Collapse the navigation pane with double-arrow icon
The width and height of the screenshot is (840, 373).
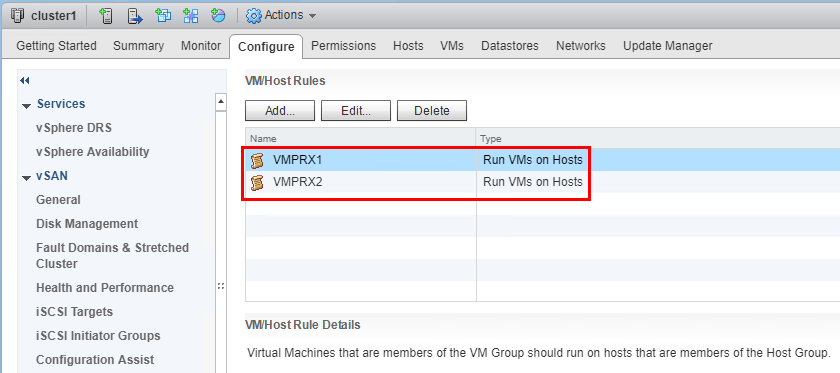pyautogui.click(x=24, y=81)
